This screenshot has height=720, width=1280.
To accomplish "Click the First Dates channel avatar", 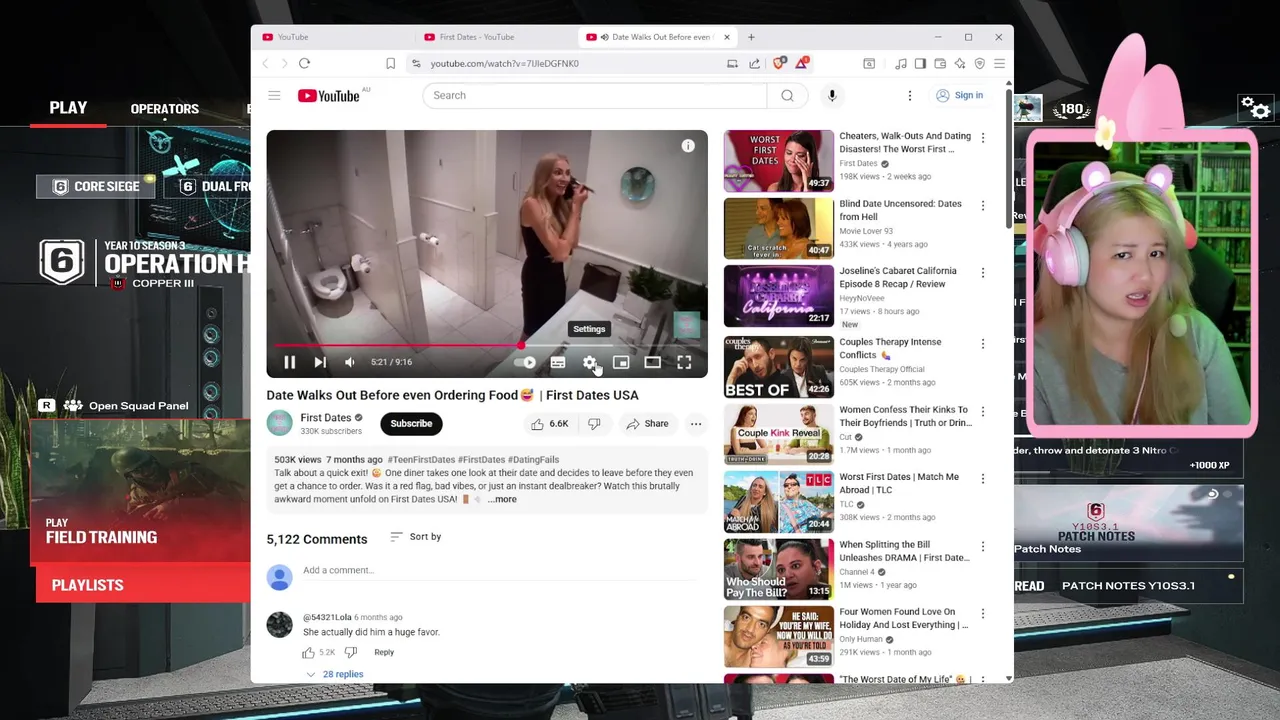I will point(279,424).
